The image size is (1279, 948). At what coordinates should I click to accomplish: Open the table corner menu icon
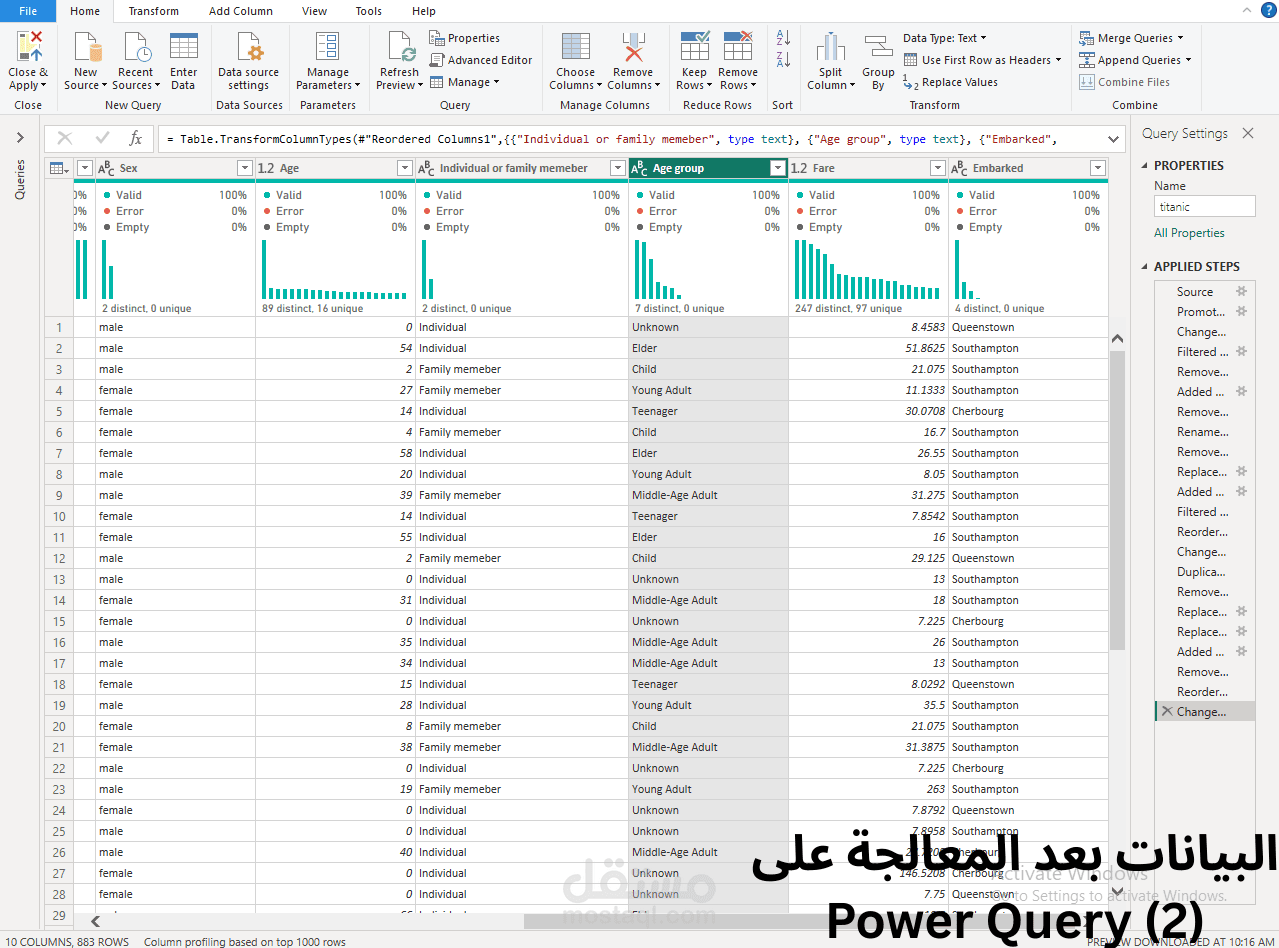click(59, 168)
